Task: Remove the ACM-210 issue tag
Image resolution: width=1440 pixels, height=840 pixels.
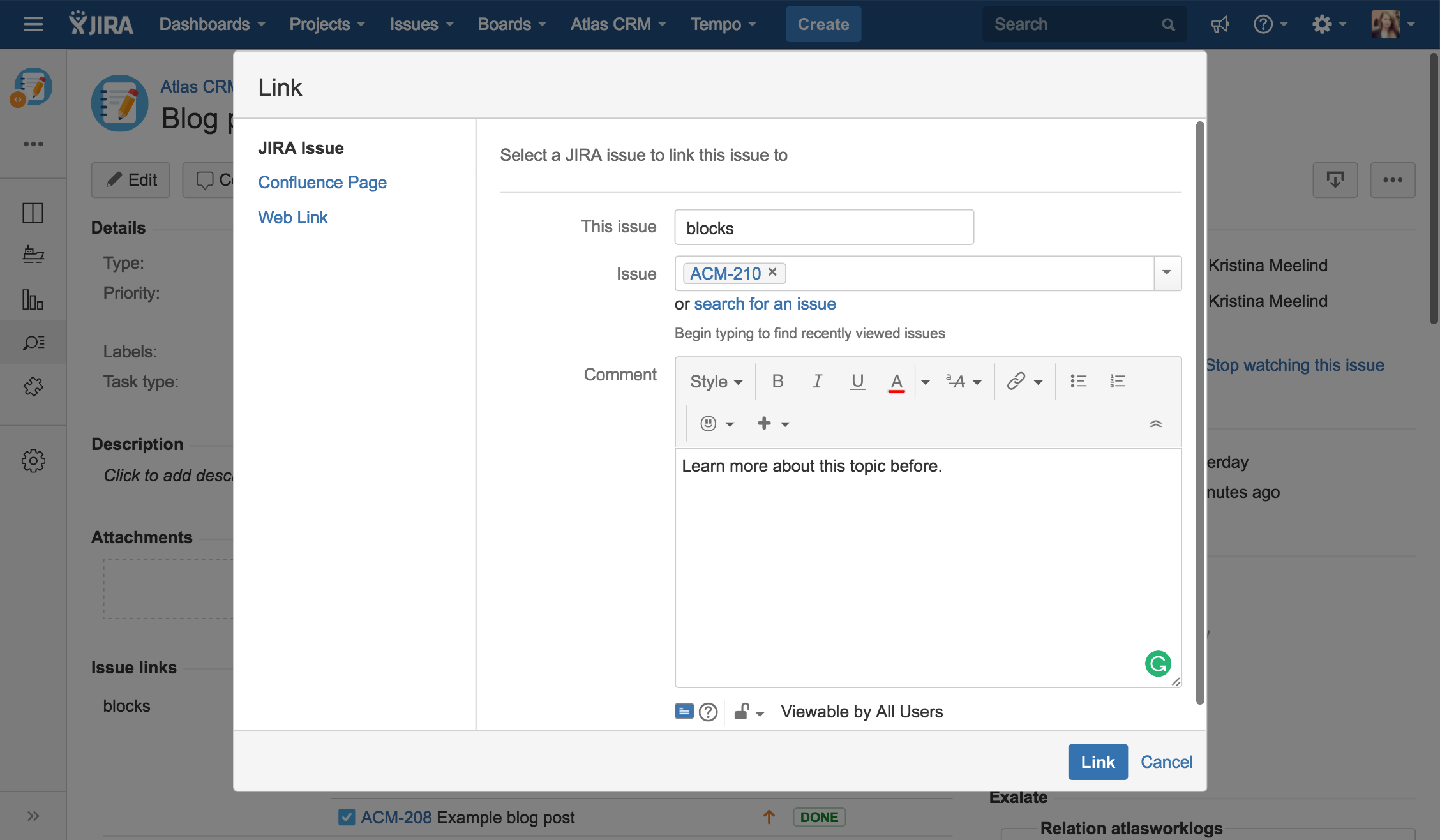Action: click(x=772, y=272)
